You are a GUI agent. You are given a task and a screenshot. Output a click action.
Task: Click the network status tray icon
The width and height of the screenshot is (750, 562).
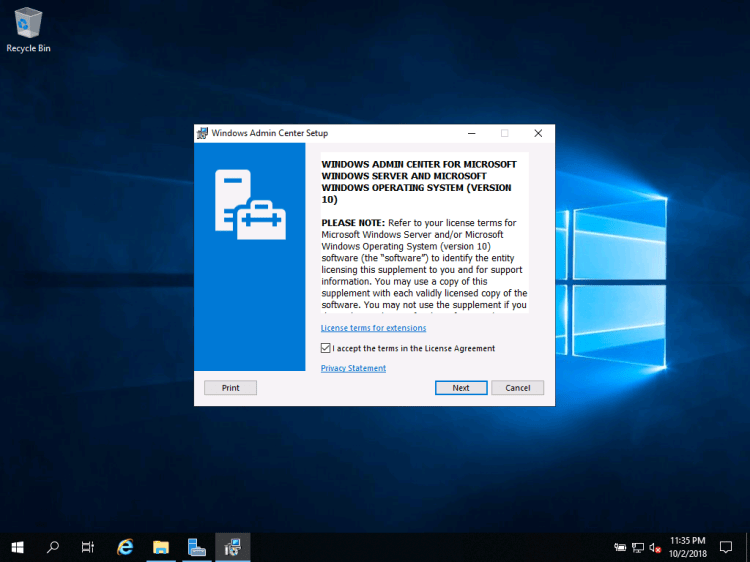tap(638, 548)
